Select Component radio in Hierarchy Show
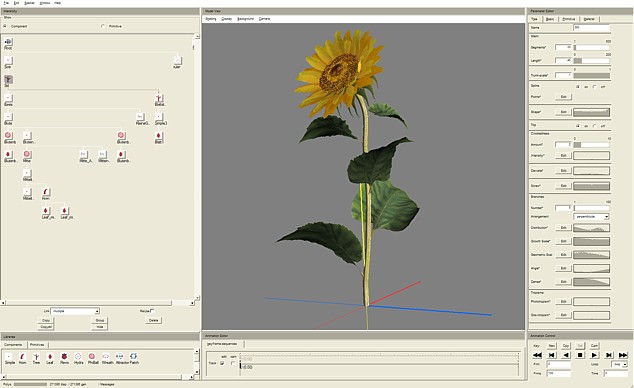The image size is (634, 388). [x=5, y=26]
